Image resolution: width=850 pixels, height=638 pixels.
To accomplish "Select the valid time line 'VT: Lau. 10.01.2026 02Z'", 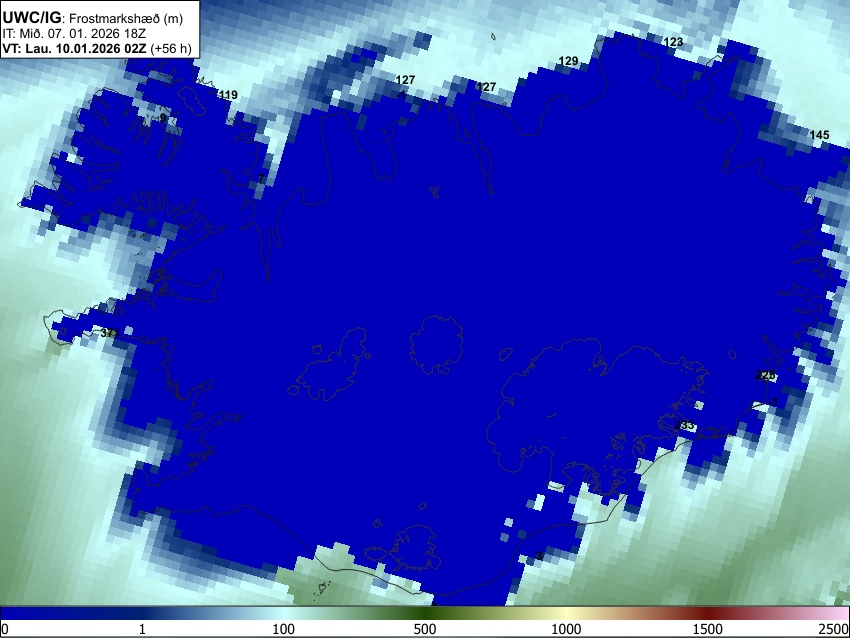I will [x=74, y=49].
